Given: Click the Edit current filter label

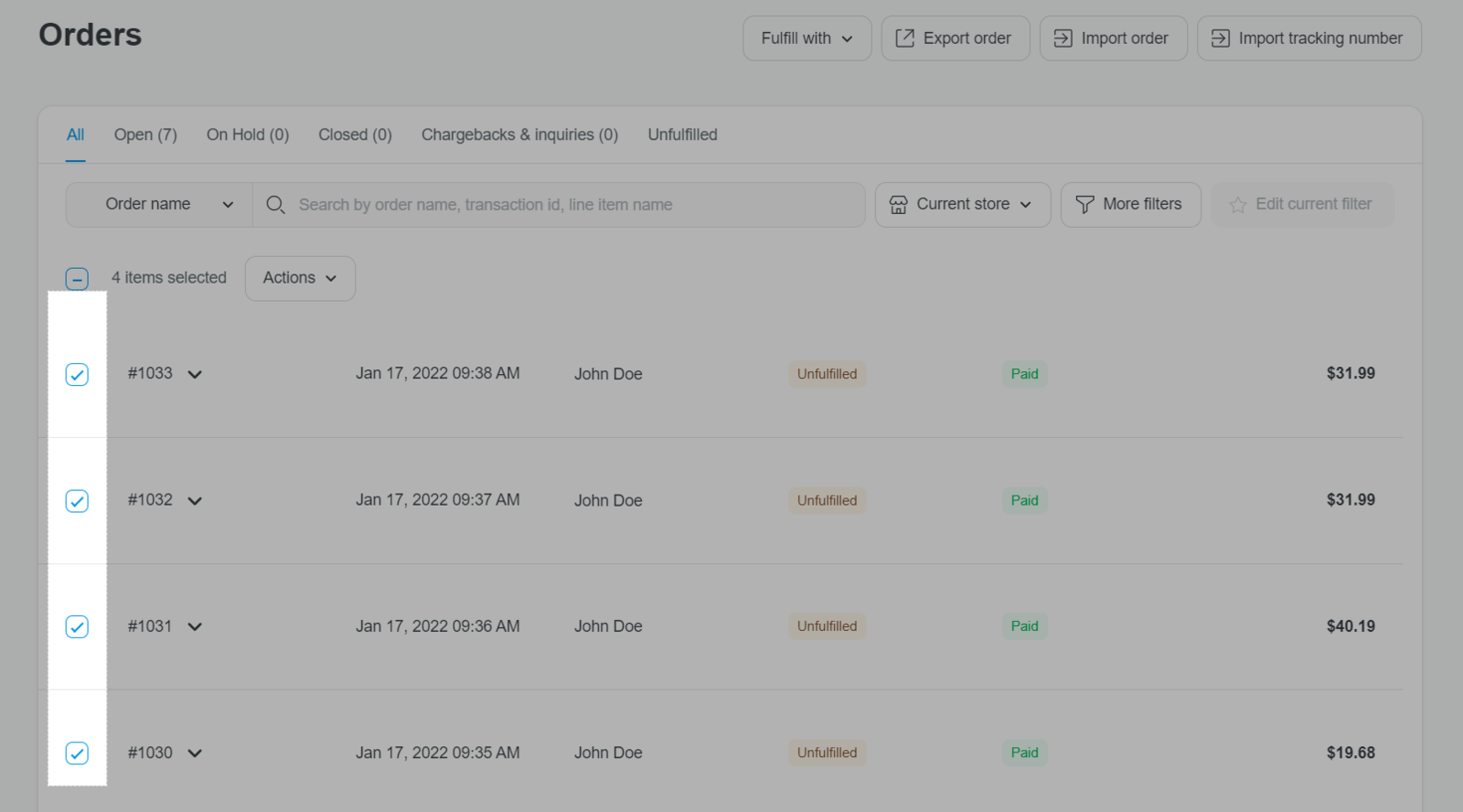Looking at the screenshot, I should tap(1313, 204).
